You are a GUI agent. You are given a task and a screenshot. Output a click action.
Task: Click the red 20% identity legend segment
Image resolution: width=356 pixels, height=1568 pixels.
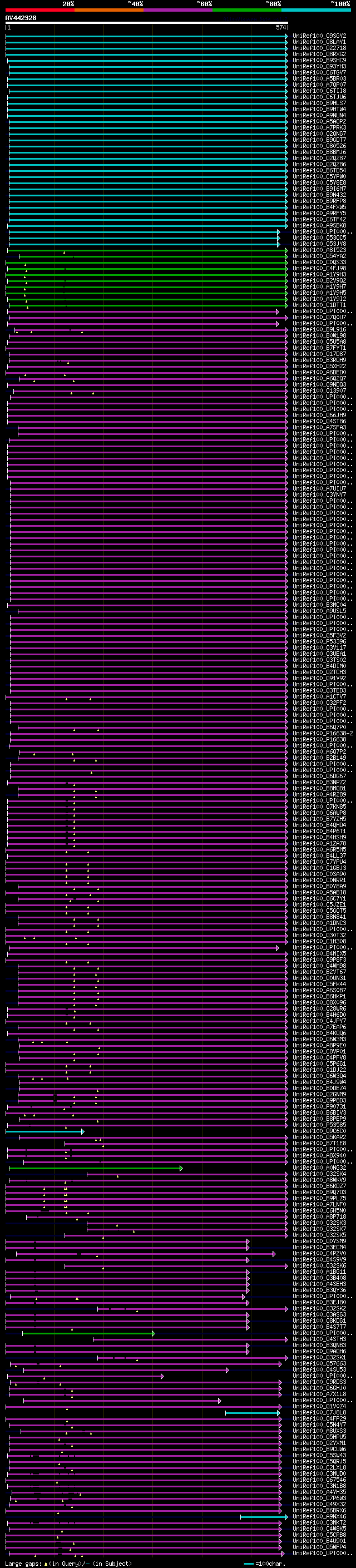click(x=39, y=10)
